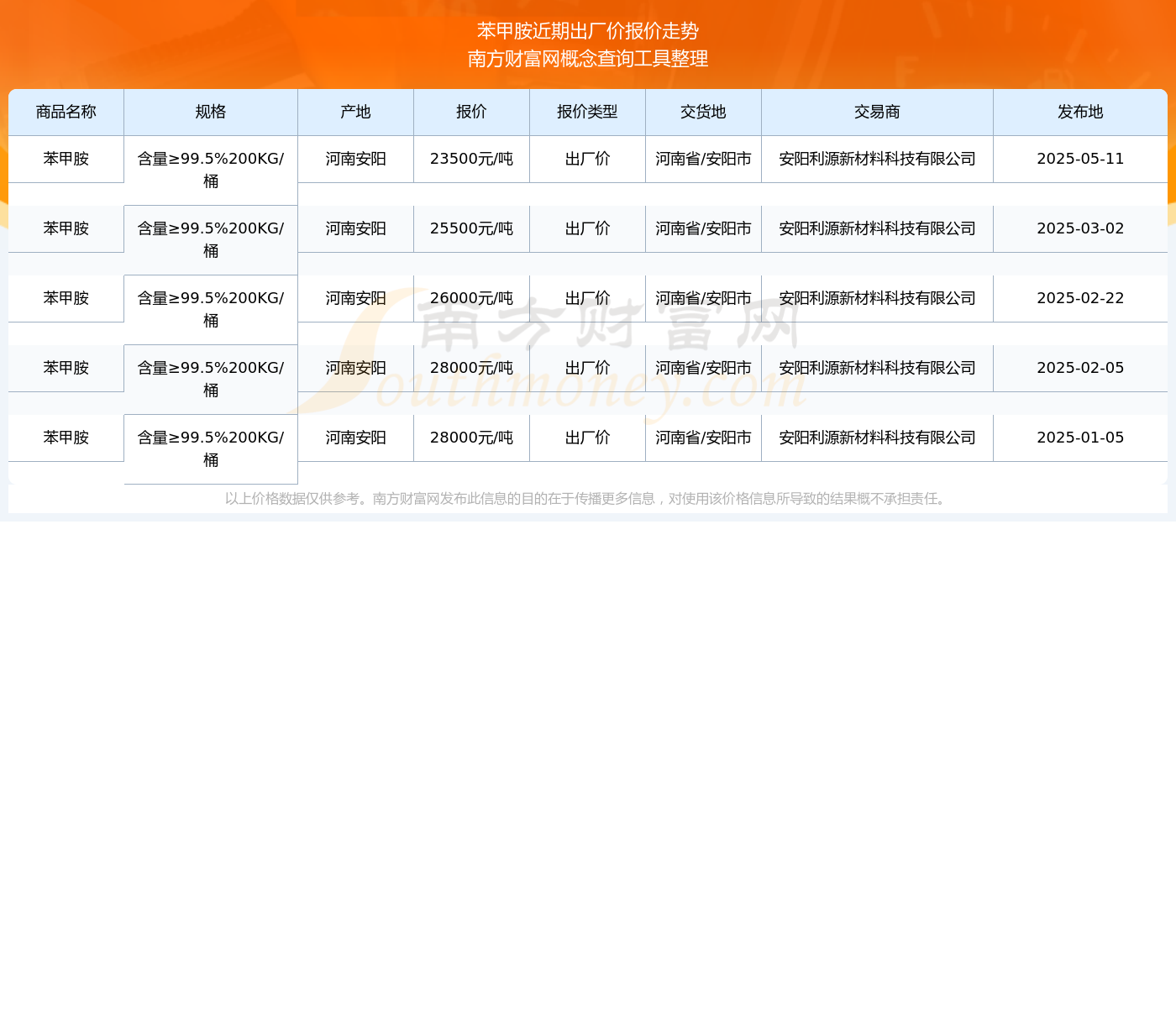Click the 报价类型 column header
Image resolution: width=1176 pixels, height=1012 pixels.
[x=587, y=112]
